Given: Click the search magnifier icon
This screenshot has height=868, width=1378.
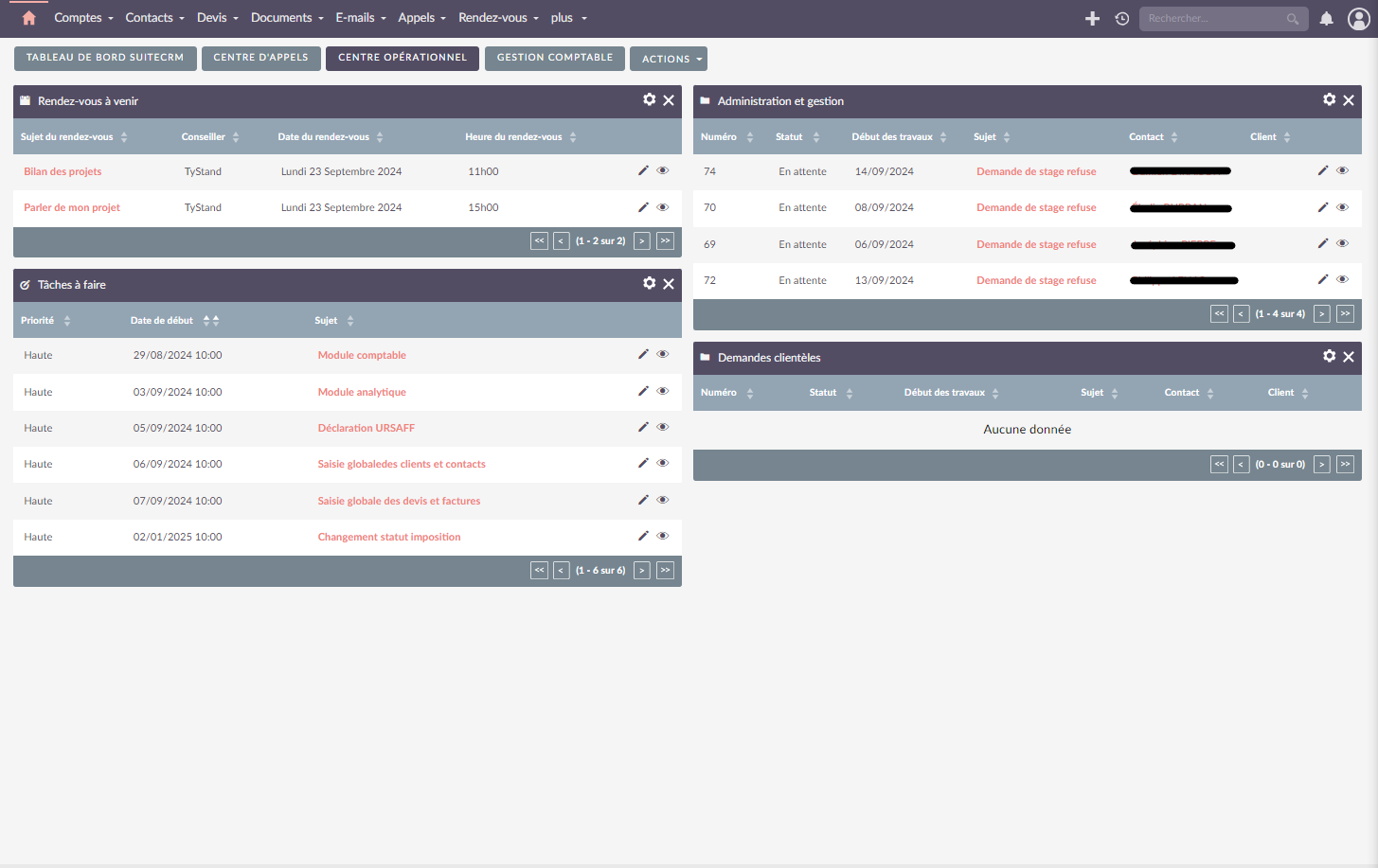Looking at the screenshot, I should [1293, 19].
